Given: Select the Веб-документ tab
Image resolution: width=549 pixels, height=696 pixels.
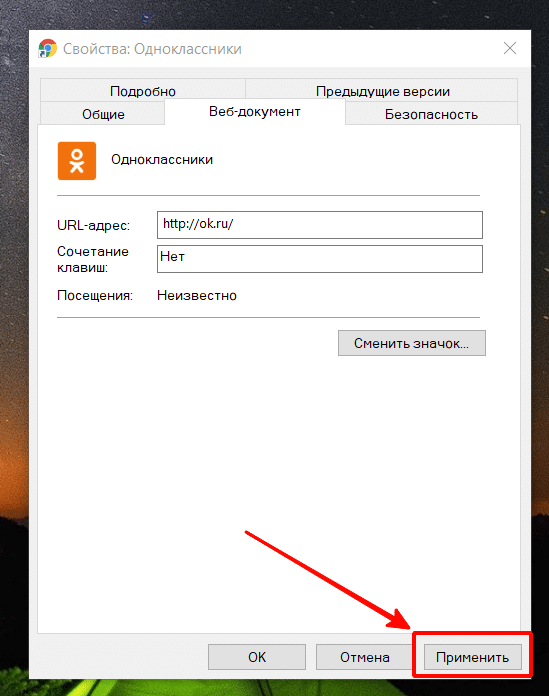Looking at the screenshot, I should (x=254, y=111).
